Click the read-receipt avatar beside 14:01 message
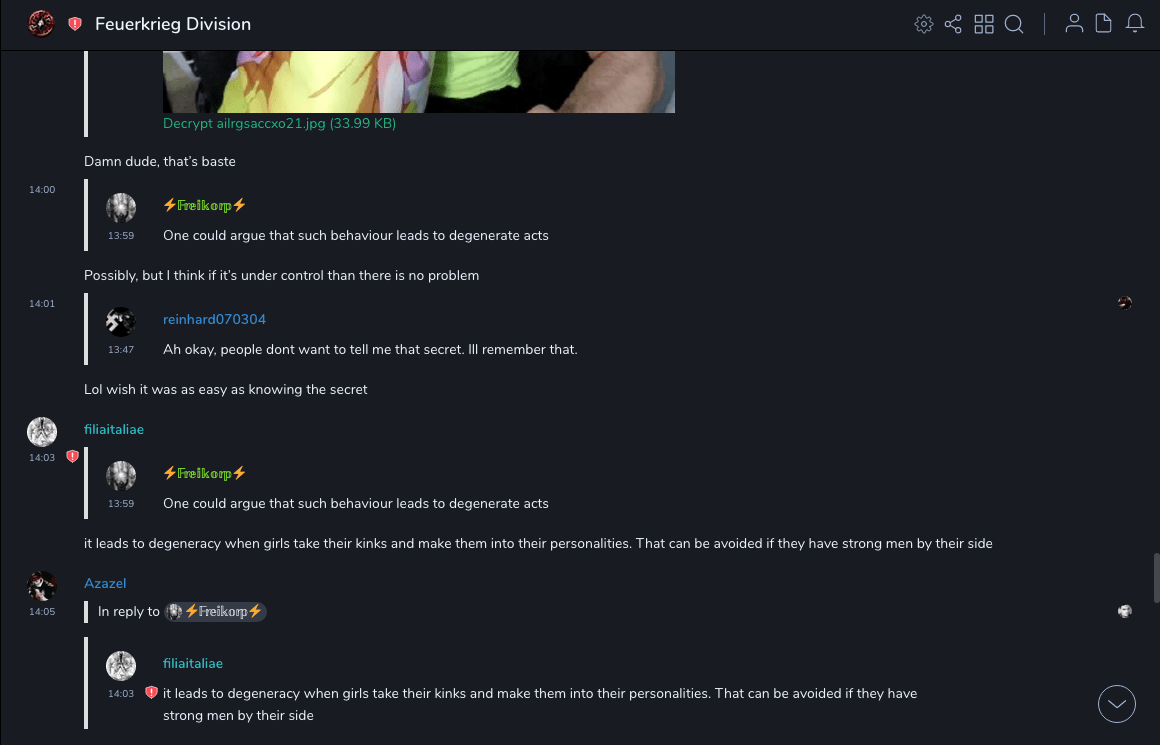This screenshot has height=745, width=1160. (x=1125, y=303)
